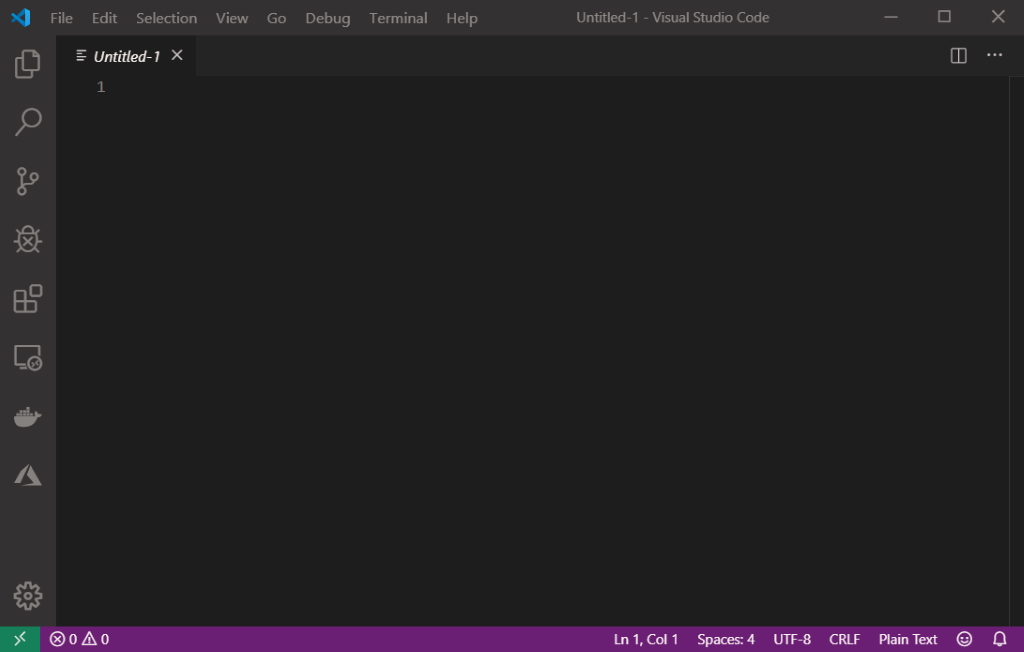Select the Search icon in activity bar

27,121
